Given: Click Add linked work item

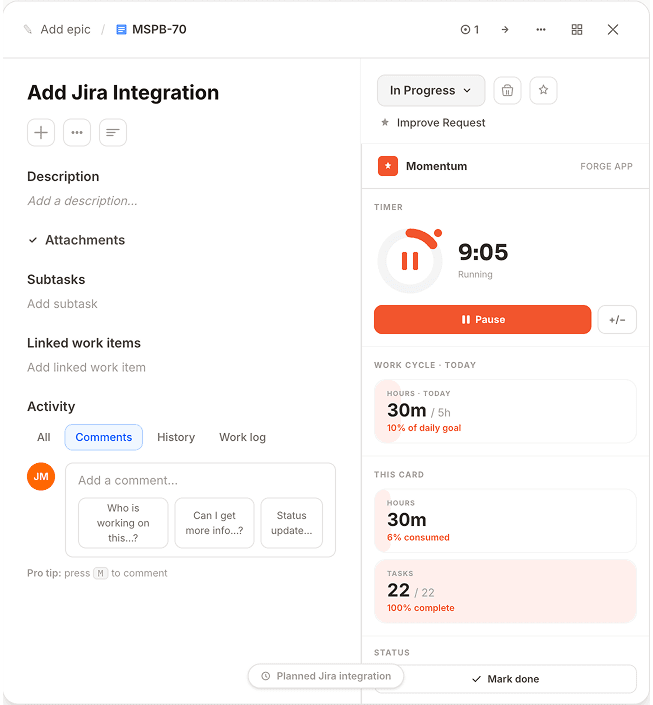Looking at the screenshot, I should 86,367.
